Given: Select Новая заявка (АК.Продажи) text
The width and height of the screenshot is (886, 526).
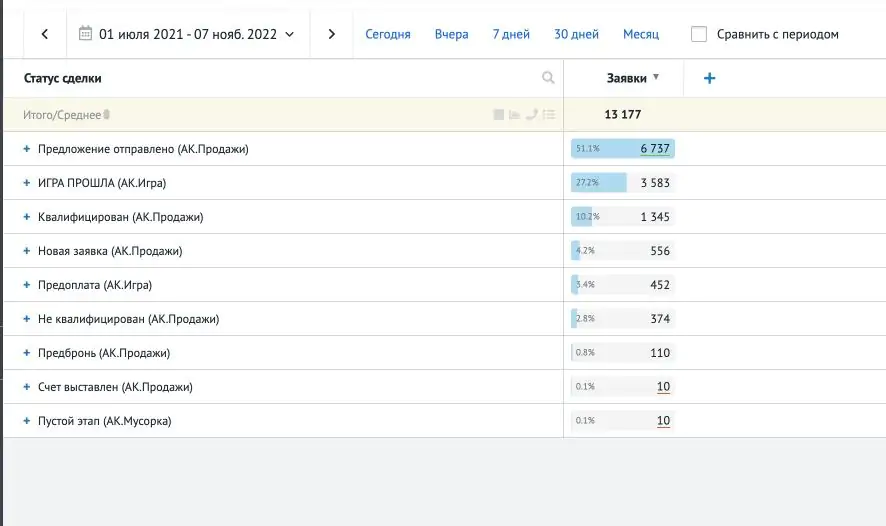Looking at the screenshot, I should pyautogui.click(x=110, y=251).
